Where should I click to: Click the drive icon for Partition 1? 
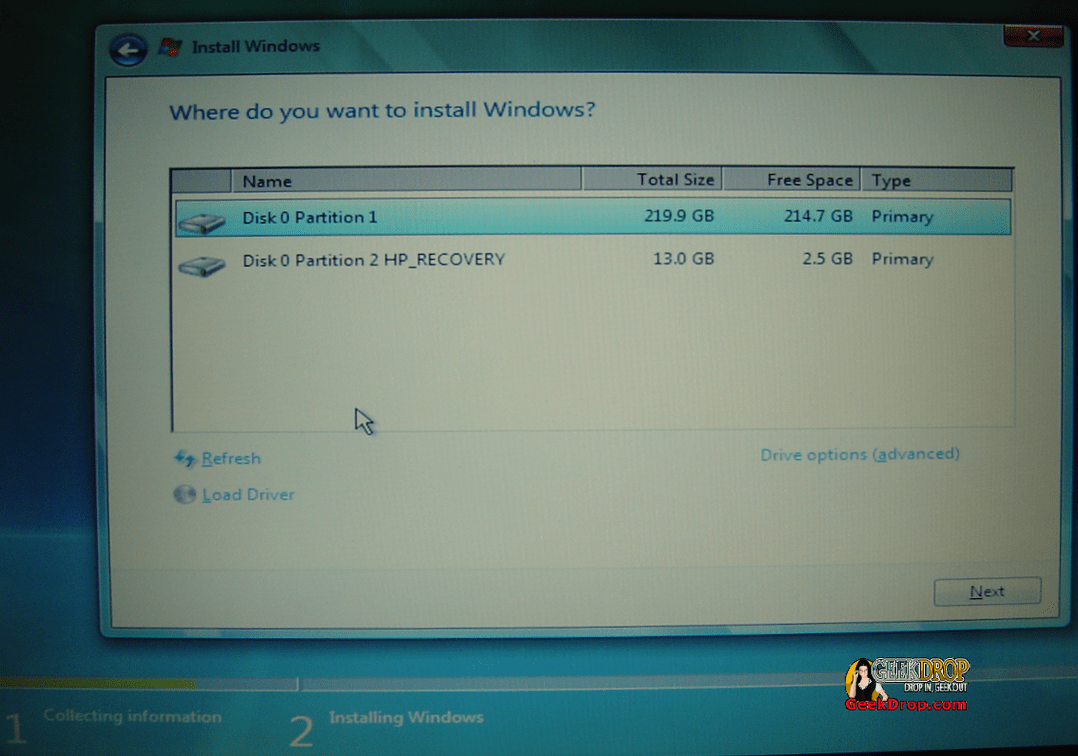[201, 222]
